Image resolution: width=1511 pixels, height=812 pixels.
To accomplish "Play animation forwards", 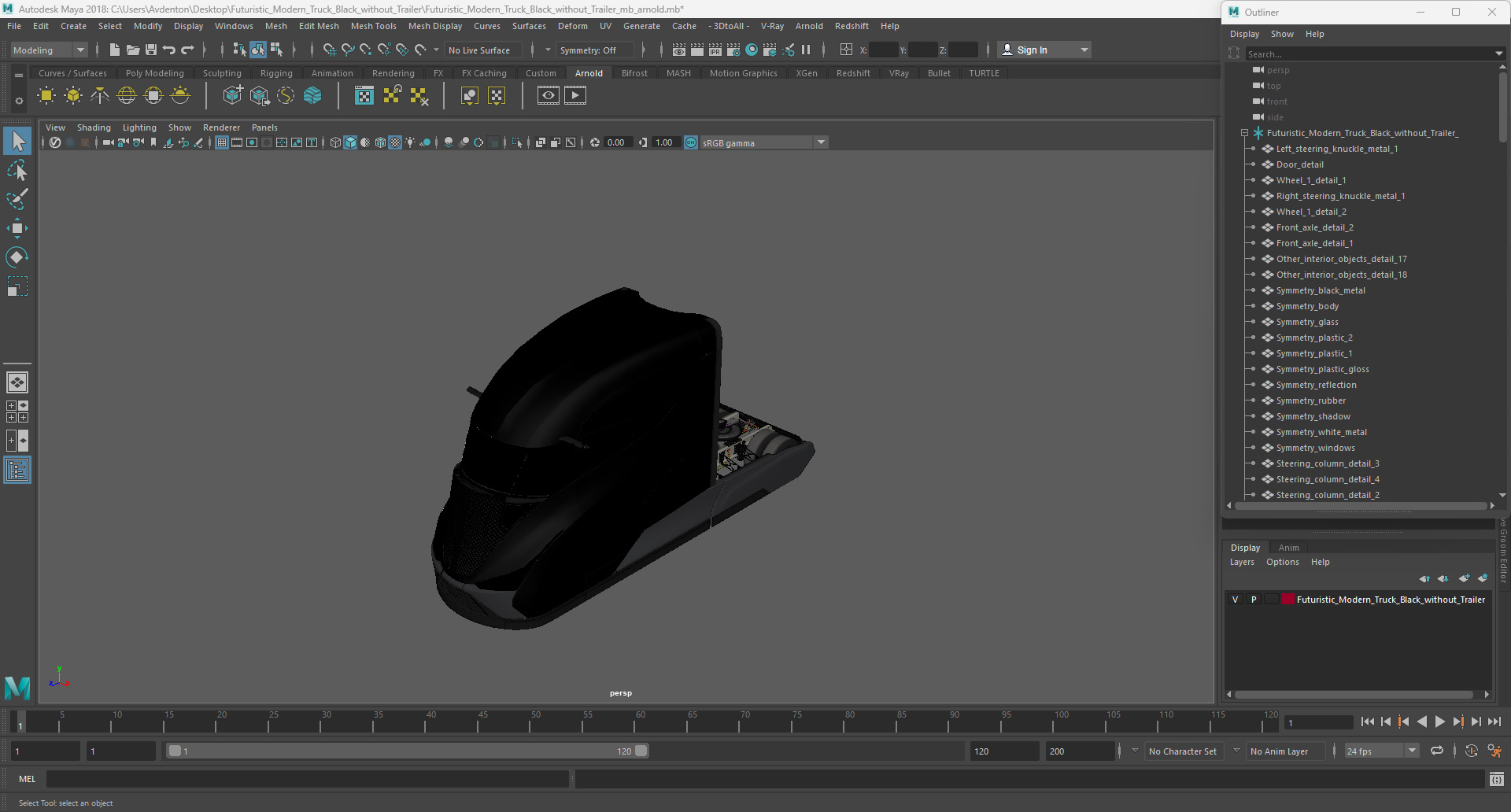I will (x=1440, y=722).
